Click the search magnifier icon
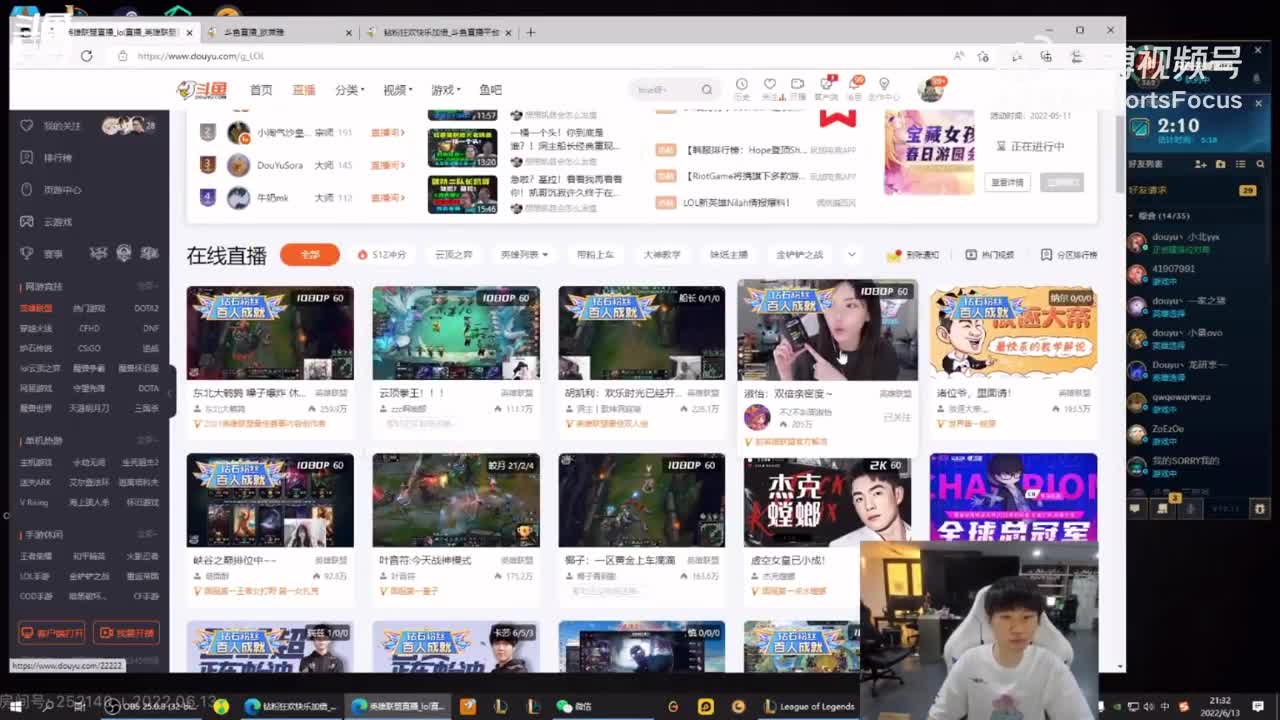This screenshot has height=720, width=1280. (707, 90)
